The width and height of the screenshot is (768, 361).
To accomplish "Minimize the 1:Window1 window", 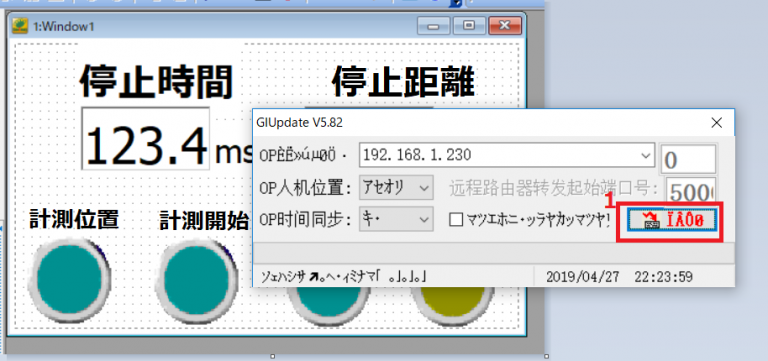I will click(433, 26).
